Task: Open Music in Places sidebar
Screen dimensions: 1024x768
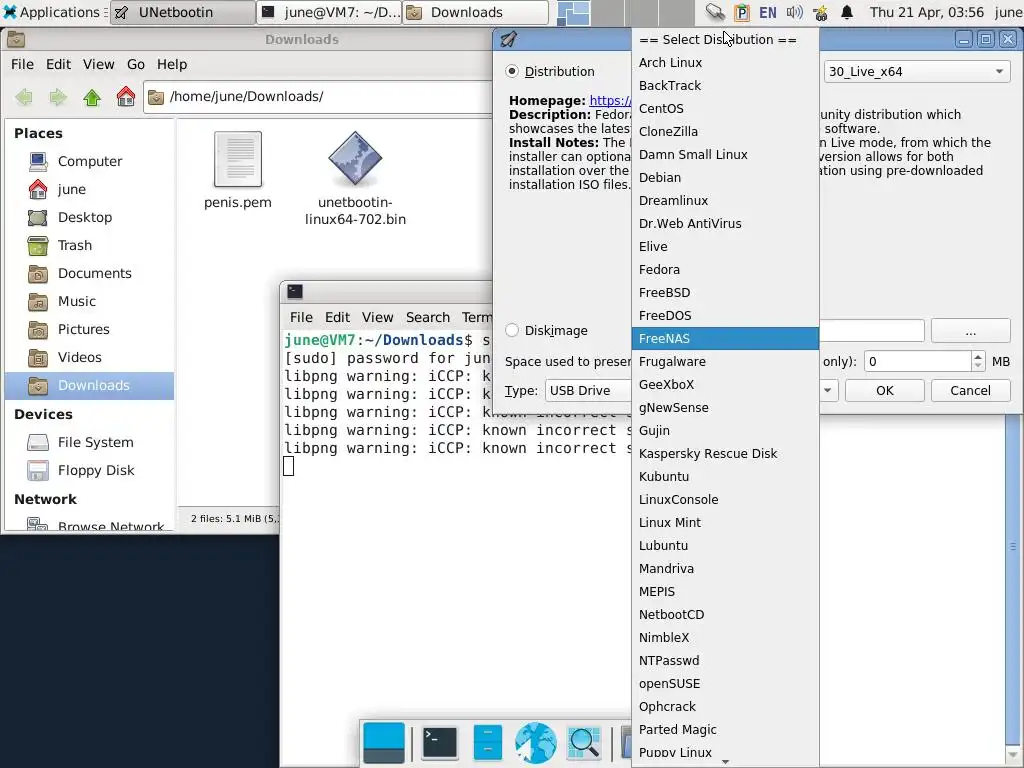Action: [x=89, y=302]
